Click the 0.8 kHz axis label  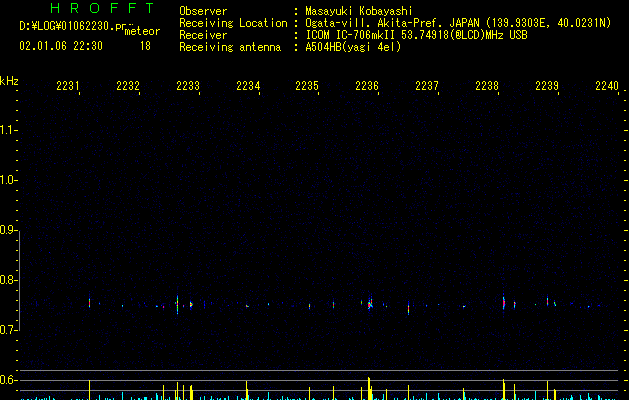click(x=7, y=280)
